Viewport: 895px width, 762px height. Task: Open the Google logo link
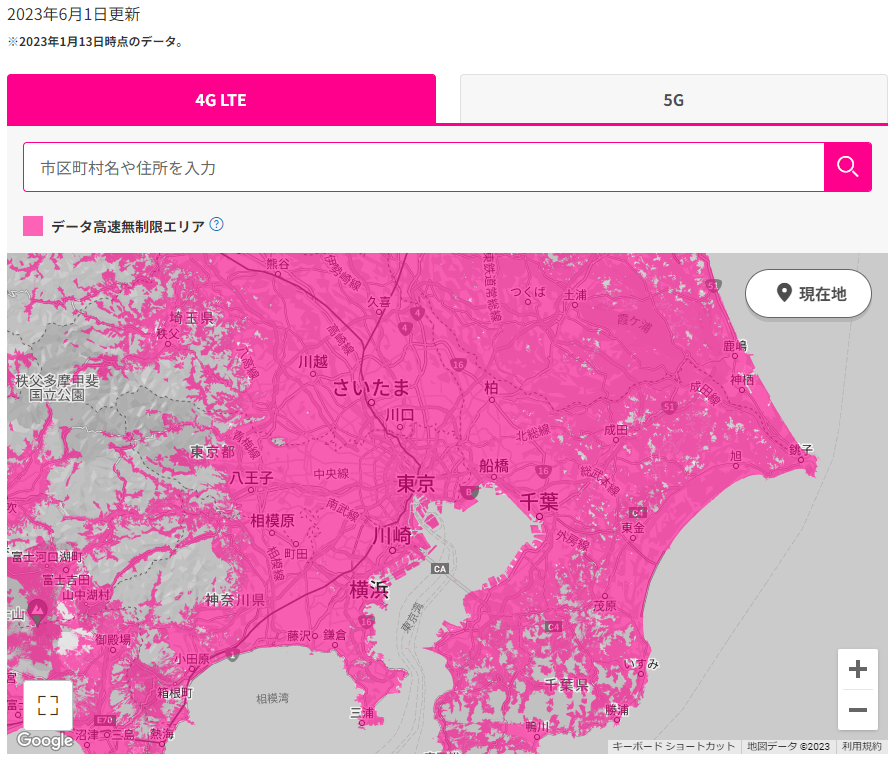click(x=45, y=740)
